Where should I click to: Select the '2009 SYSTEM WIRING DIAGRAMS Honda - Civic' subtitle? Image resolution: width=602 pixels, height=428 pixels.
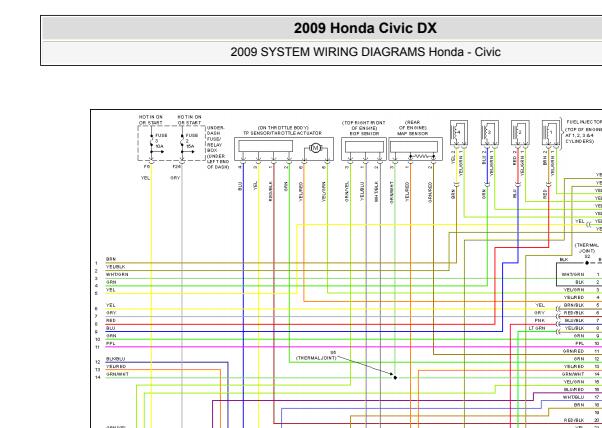(365, 52)
